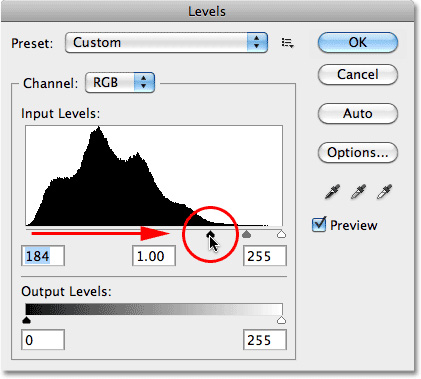Click the Channel label
The height and width of the screenshot is (379, 421).
(x=50, y=83)
